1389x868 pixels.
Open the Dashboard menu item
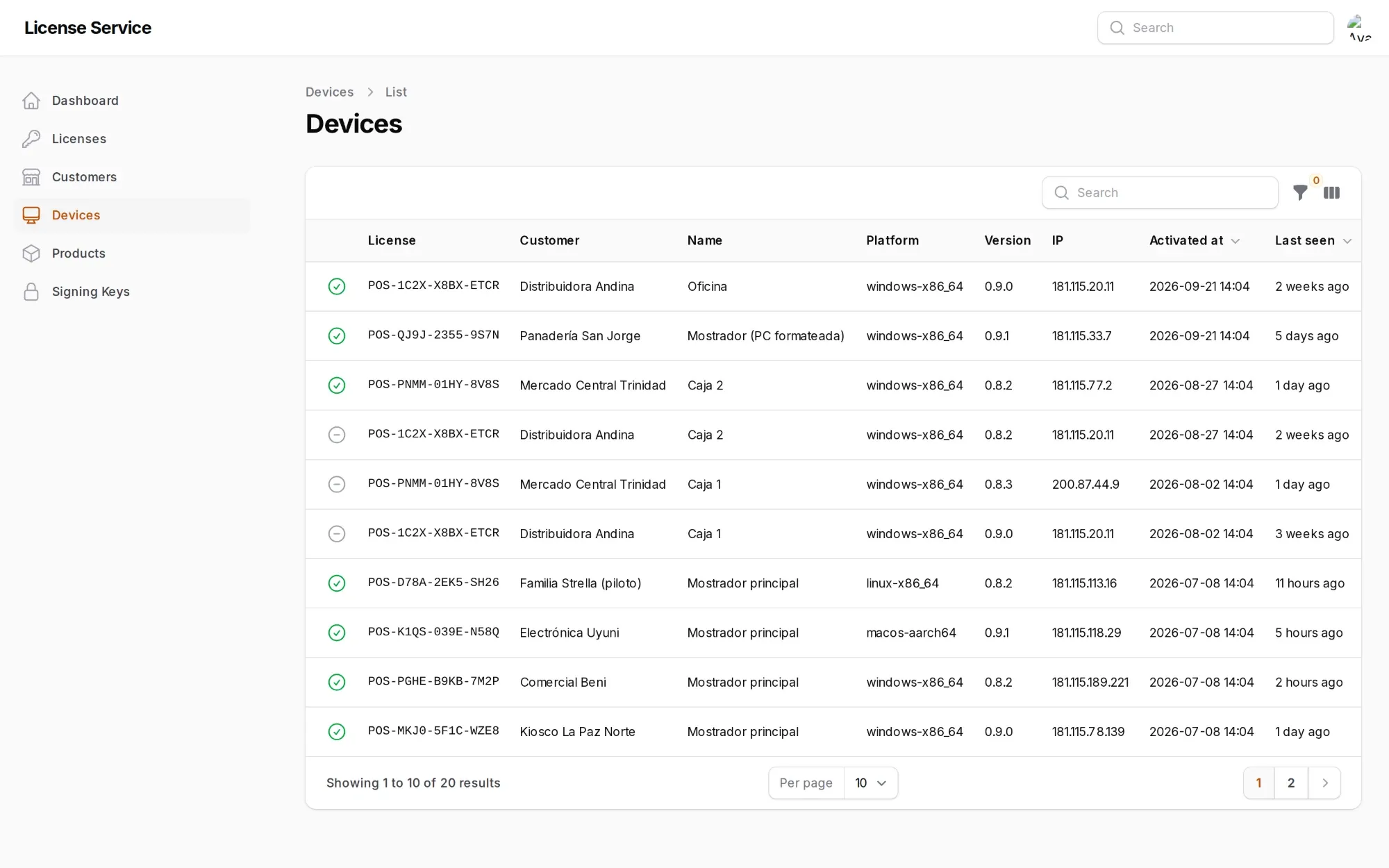132,101
